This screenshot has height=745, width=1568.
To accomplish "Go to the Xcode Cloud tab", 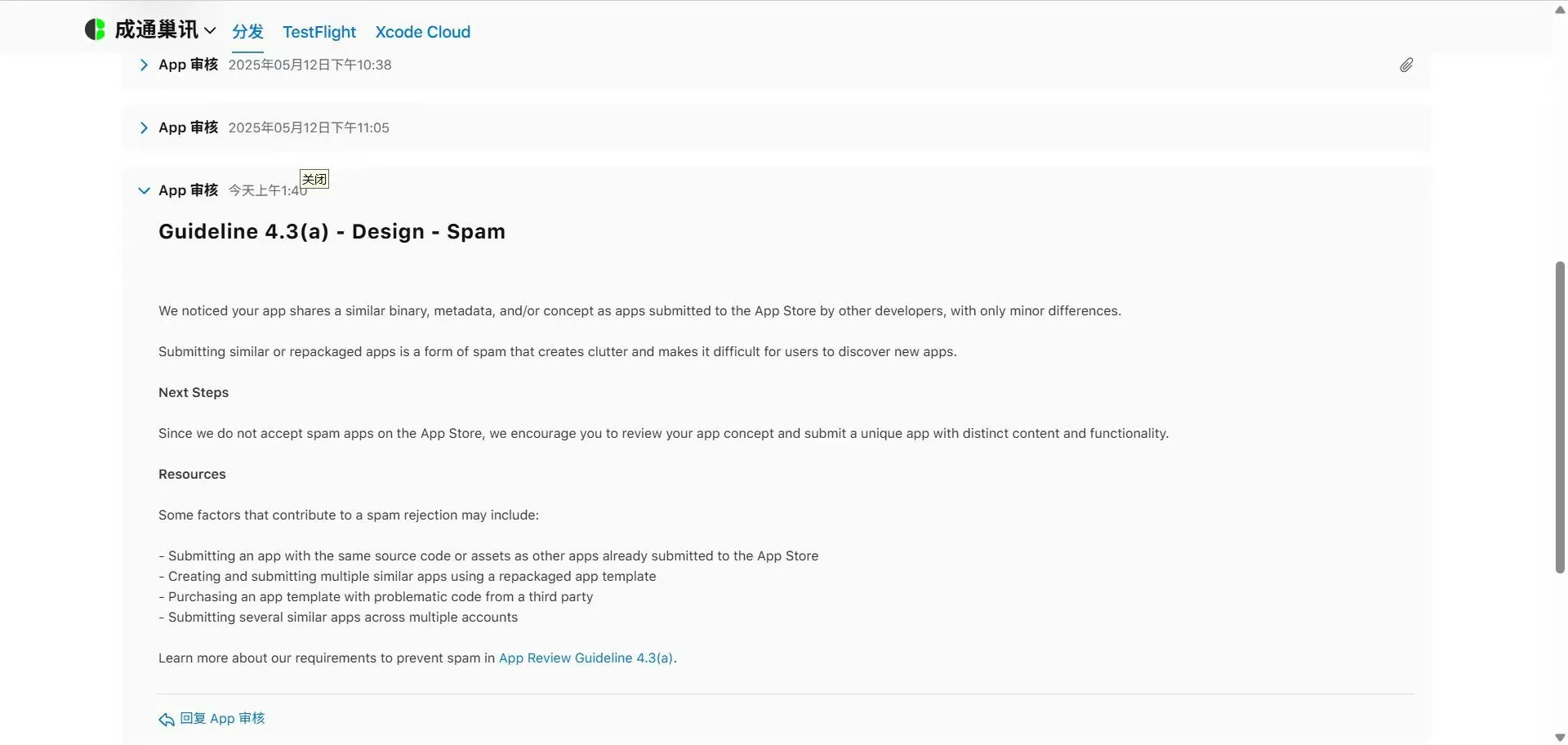I will point(423,32).
